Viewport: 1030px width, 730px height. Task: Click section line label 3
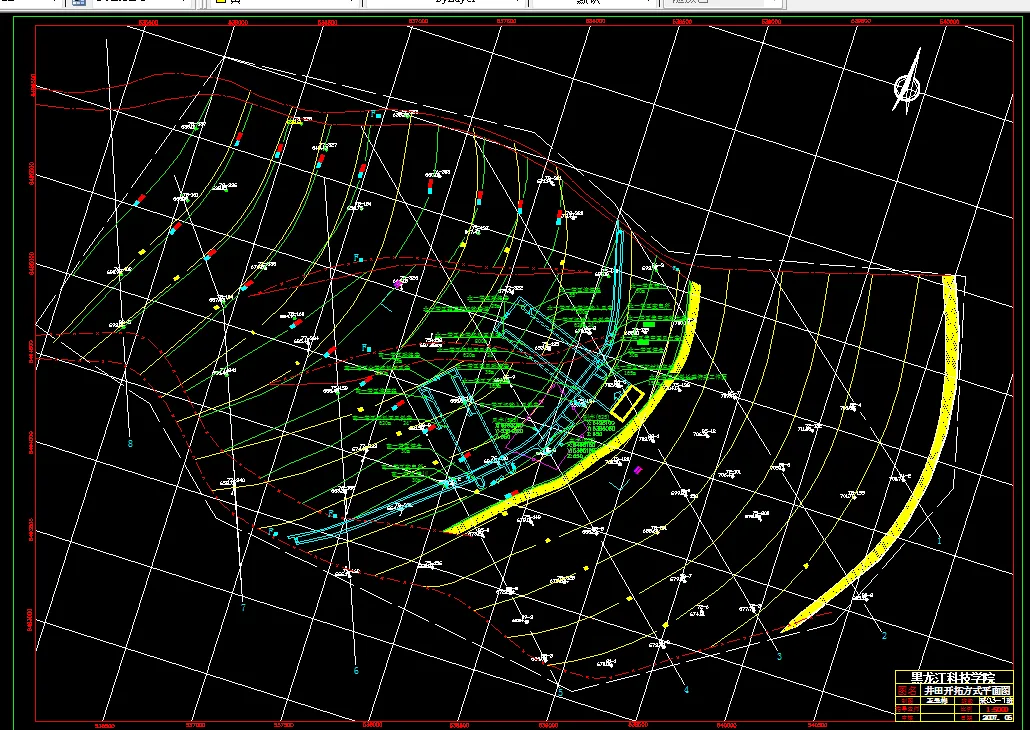tap(779, 656)
